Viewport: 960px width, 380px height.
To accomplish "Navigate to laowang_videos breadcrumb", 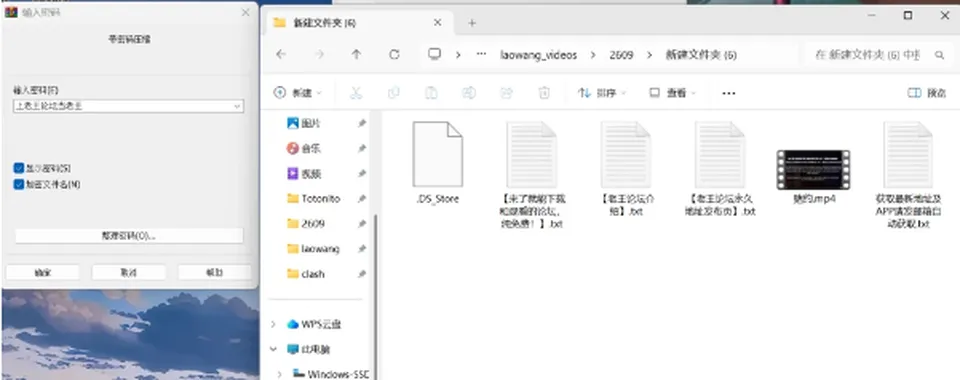I will [x=539, y=55].
